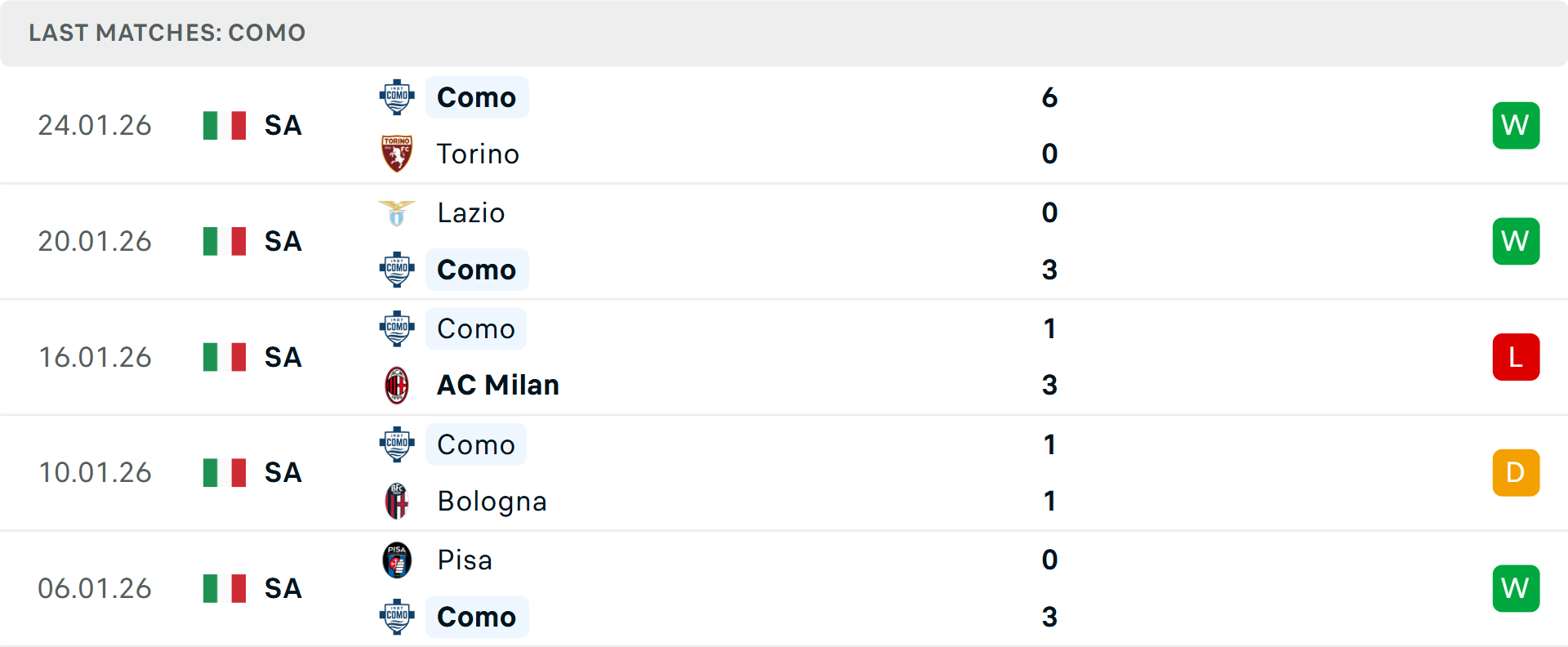Click the yellow D badge for the Bologna draw
The image size is (1568, 647).
coord(1516,472)
